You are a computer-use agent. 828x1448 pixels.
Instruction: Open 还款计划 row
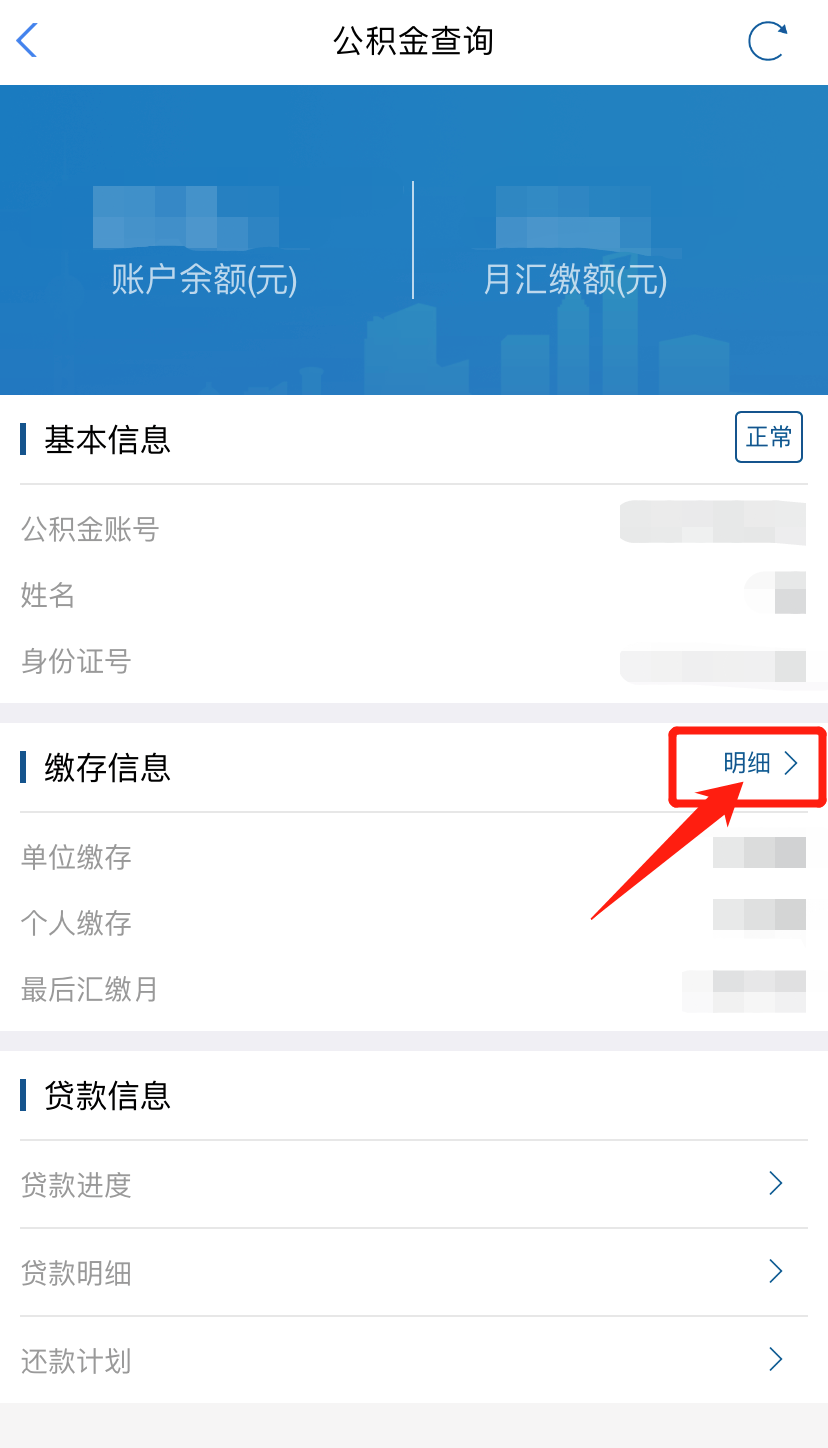[x=414, y=1361]
